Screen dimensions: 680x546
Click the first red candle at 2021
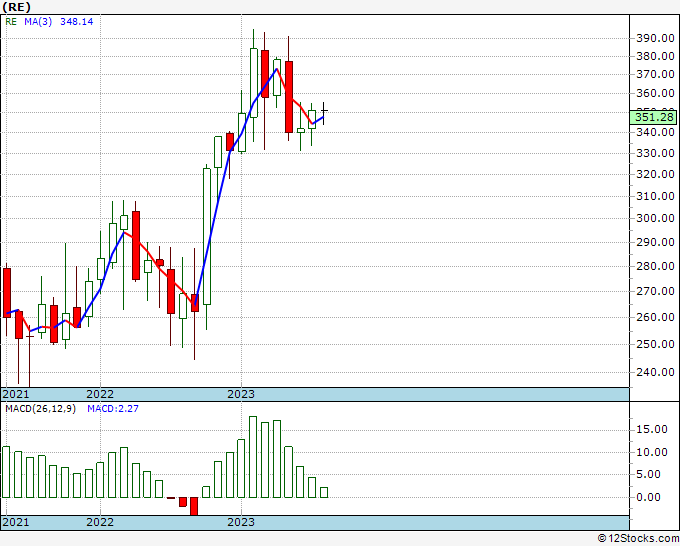click(7, 293)
